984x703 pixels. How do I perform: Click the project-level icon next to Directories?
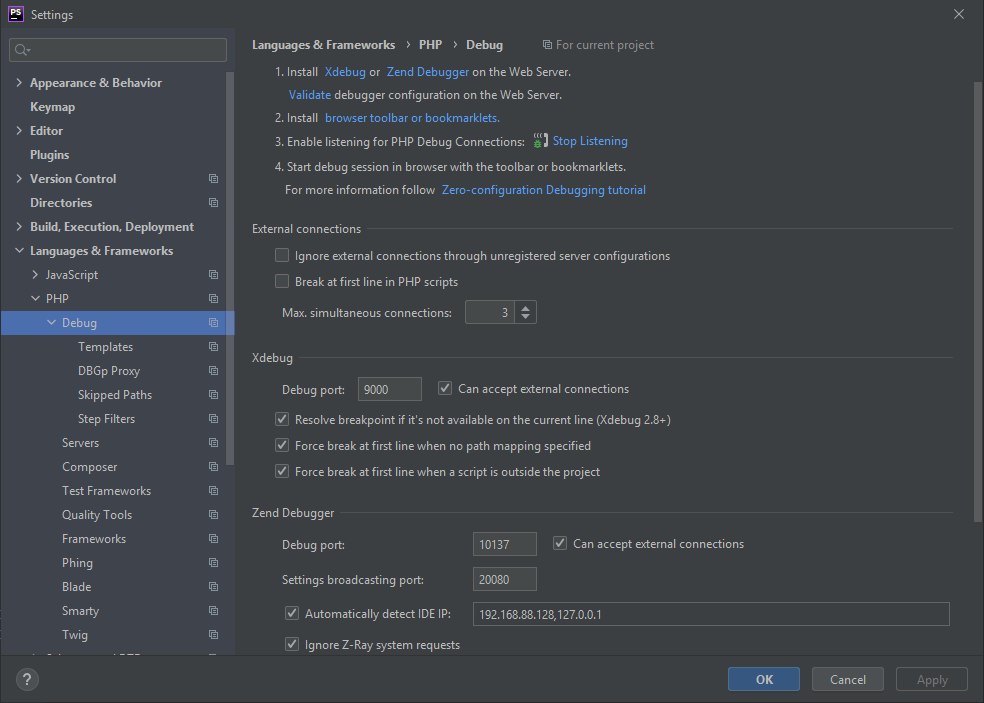tap(213, 203)
